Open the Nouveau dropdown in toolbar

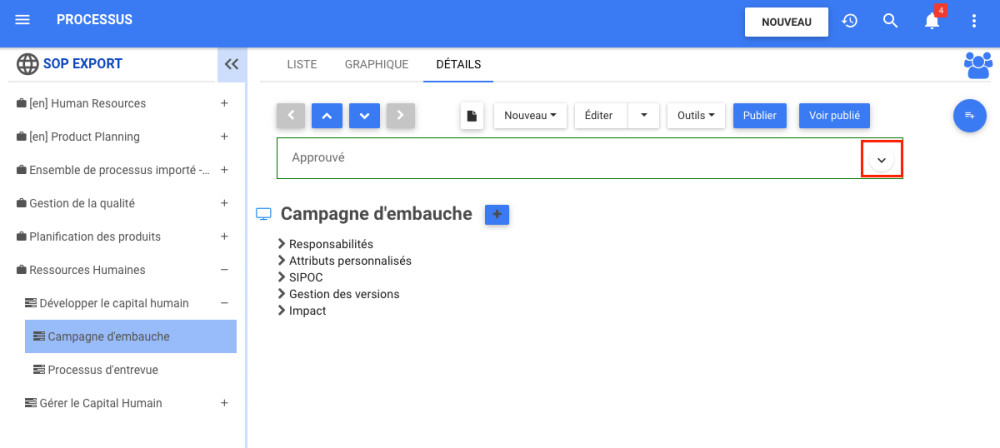click(530, 116)
